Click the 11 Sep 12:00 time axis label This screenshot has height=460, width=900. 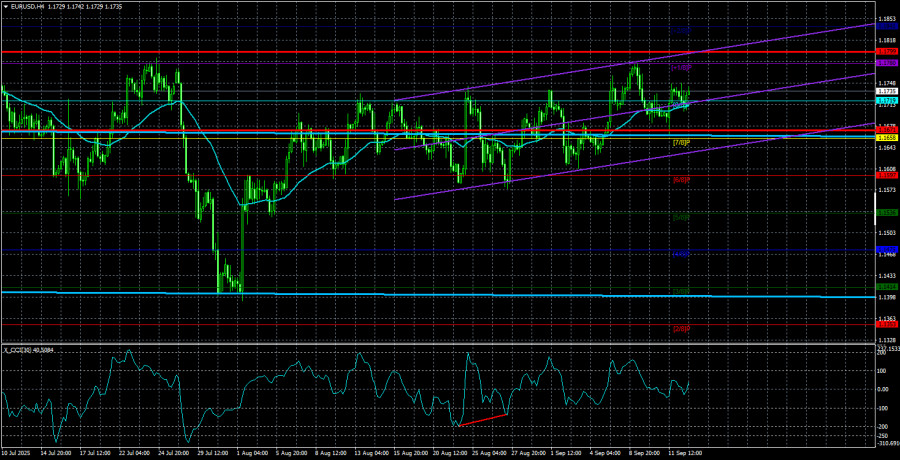[684, 452]
